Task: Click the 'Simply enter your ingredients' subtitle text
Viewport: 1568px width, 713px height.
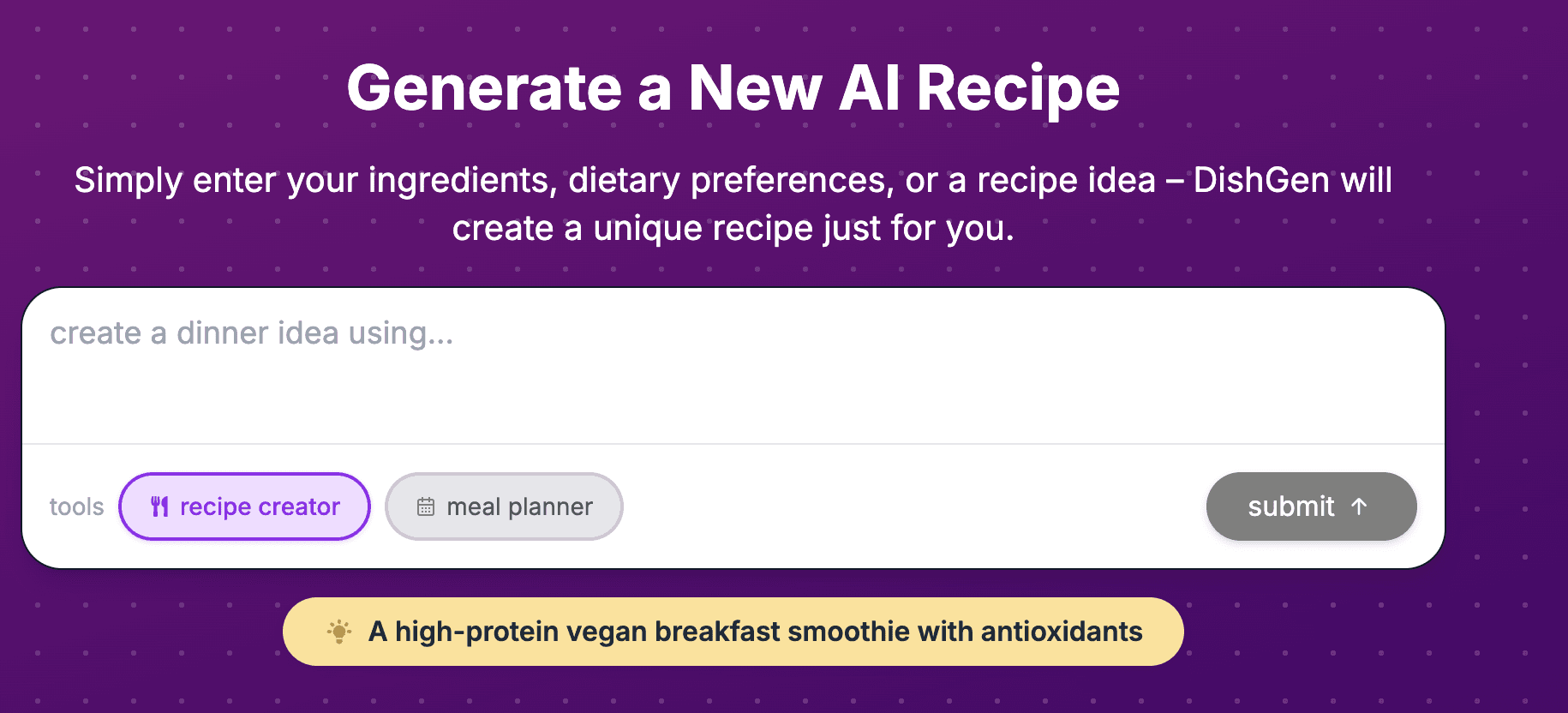Action: pos(316,181)
